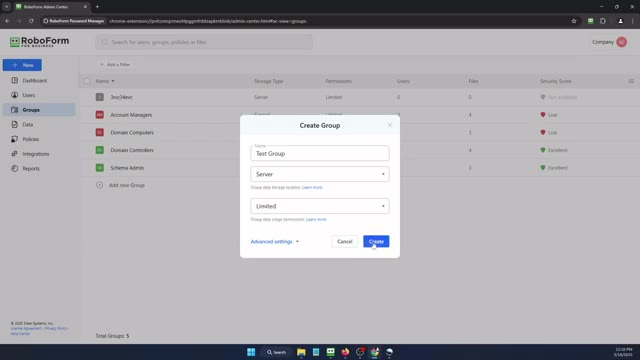Image resolution: width=640 pixels, height=360 pixels.
Task: Click the Users icon in sidebar
Action: [x=15, y=95]
